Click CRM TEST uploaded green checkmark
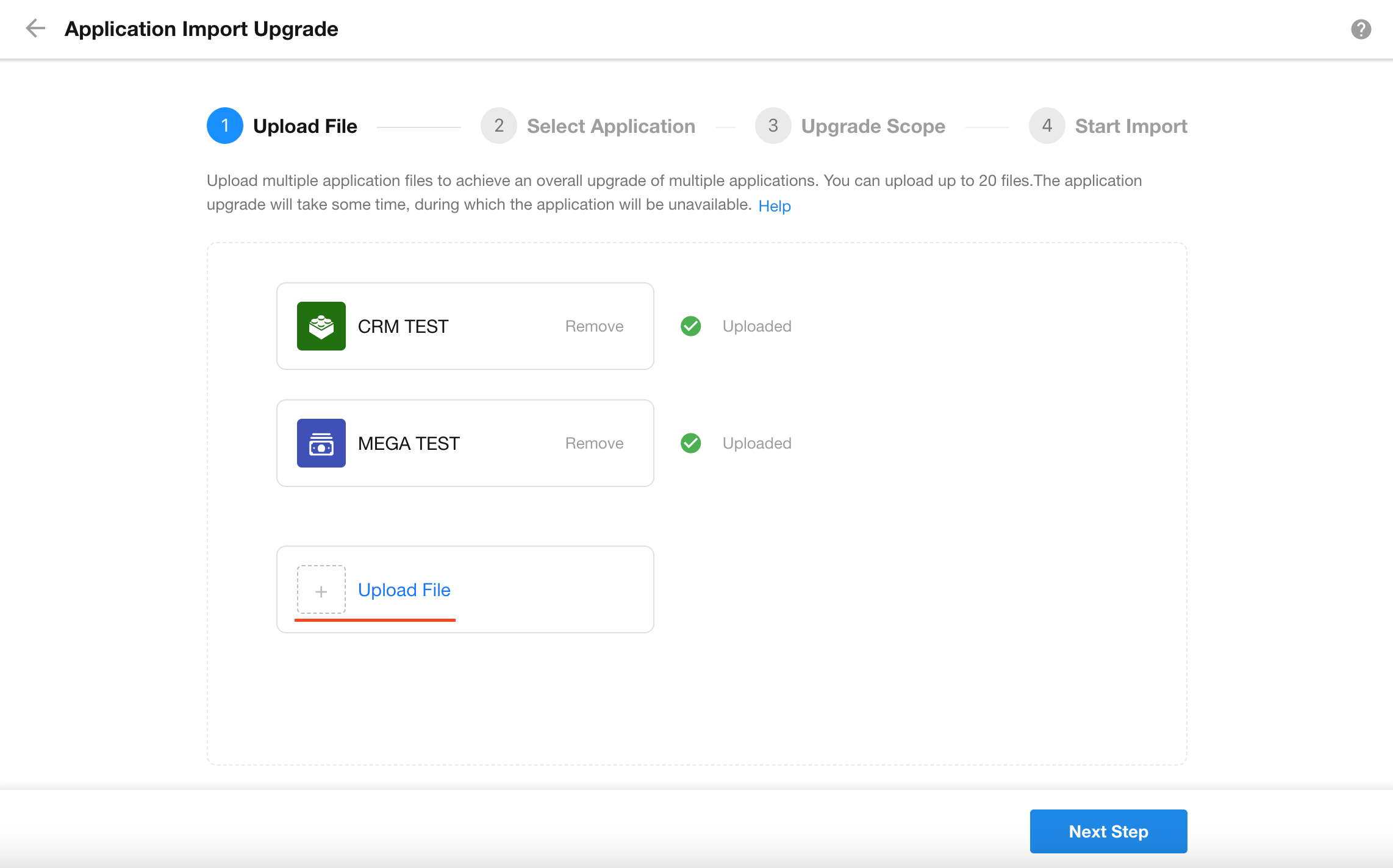 (x=690, y=326)
